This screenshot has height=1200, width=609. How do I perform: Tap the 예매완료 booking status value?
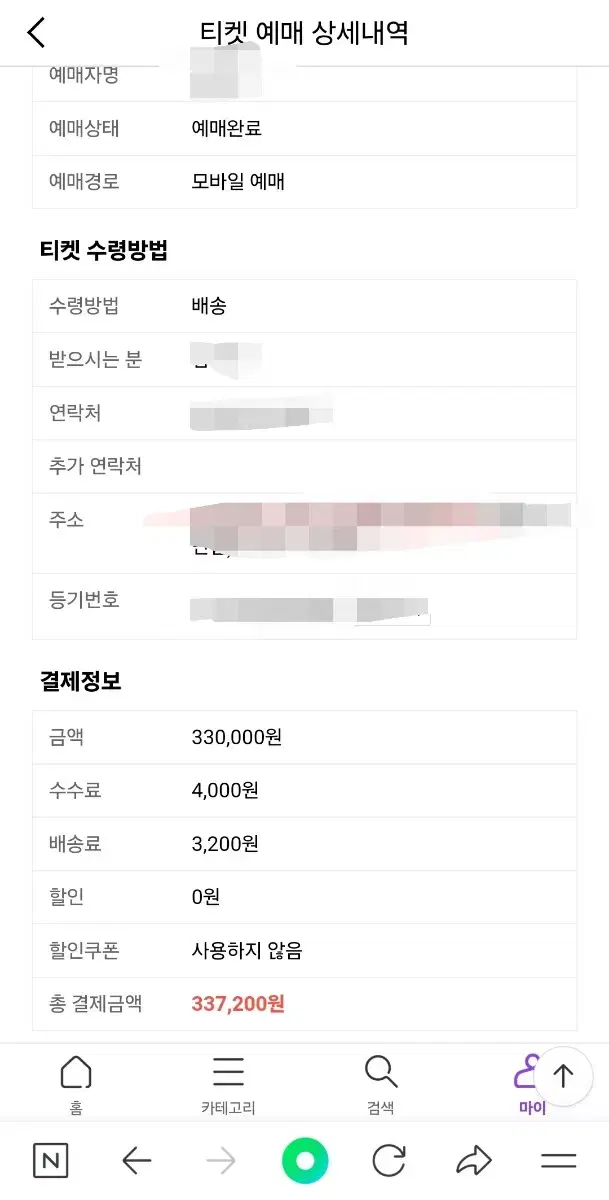[227, 128]
